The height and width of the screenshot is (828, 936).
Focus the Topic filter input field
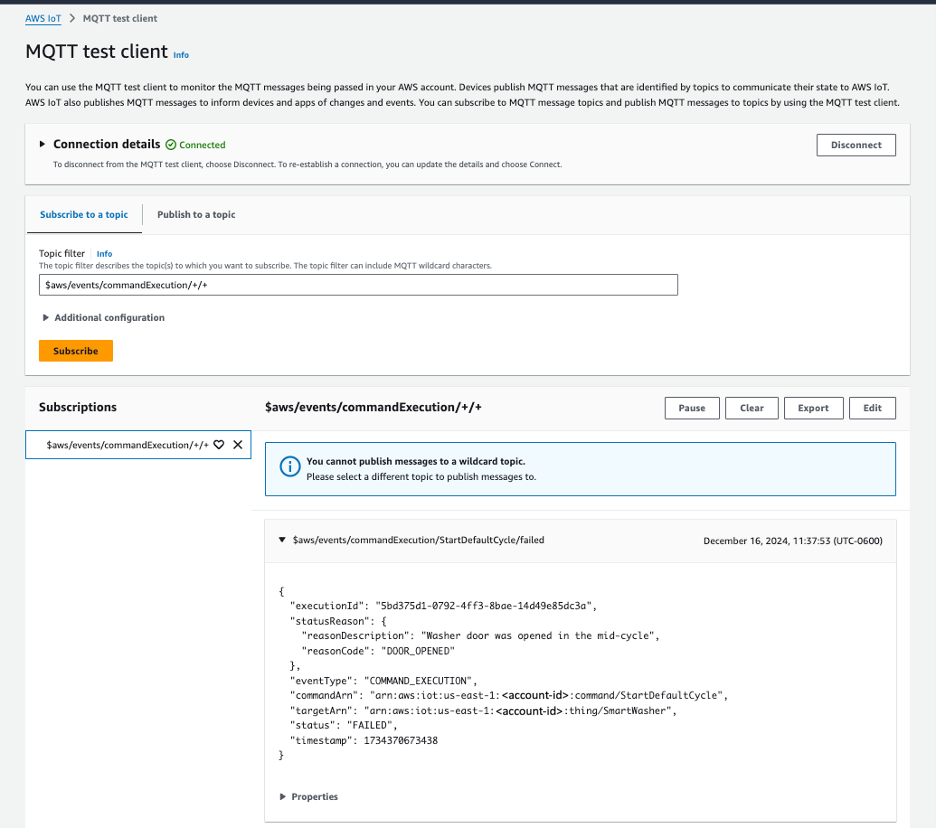coord(358,285)
